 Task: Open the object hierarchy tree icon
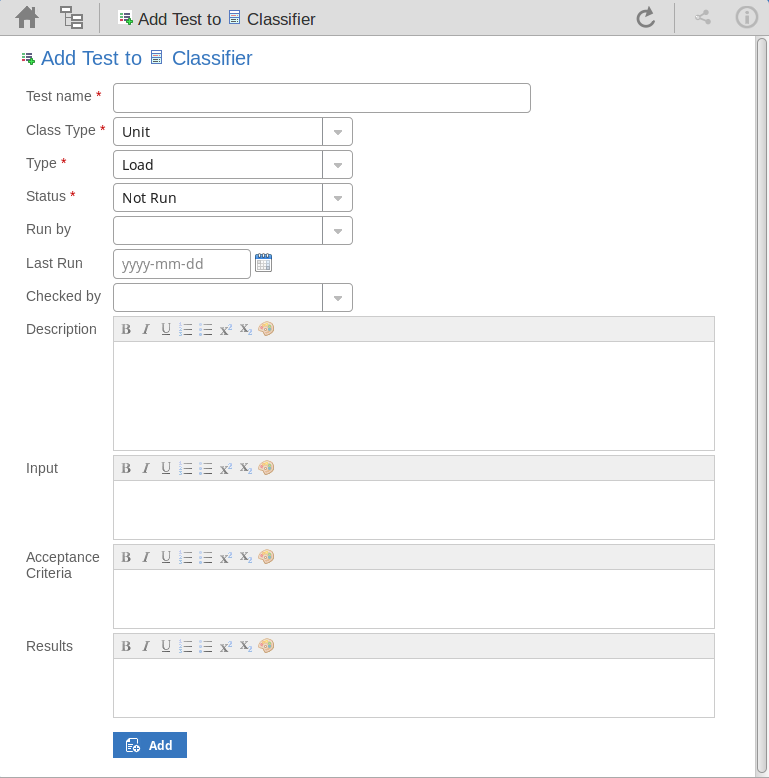tap(71, 17)
